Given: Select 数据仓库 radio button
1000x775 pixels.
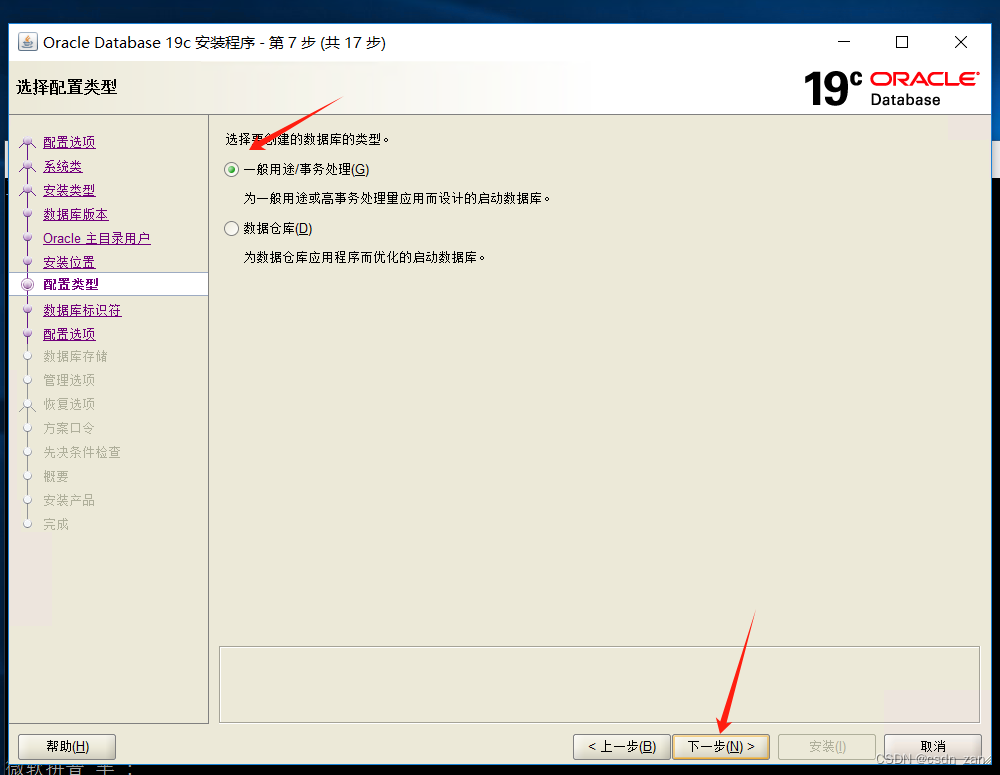Looking at the screenshot, I should coord(232,228).
